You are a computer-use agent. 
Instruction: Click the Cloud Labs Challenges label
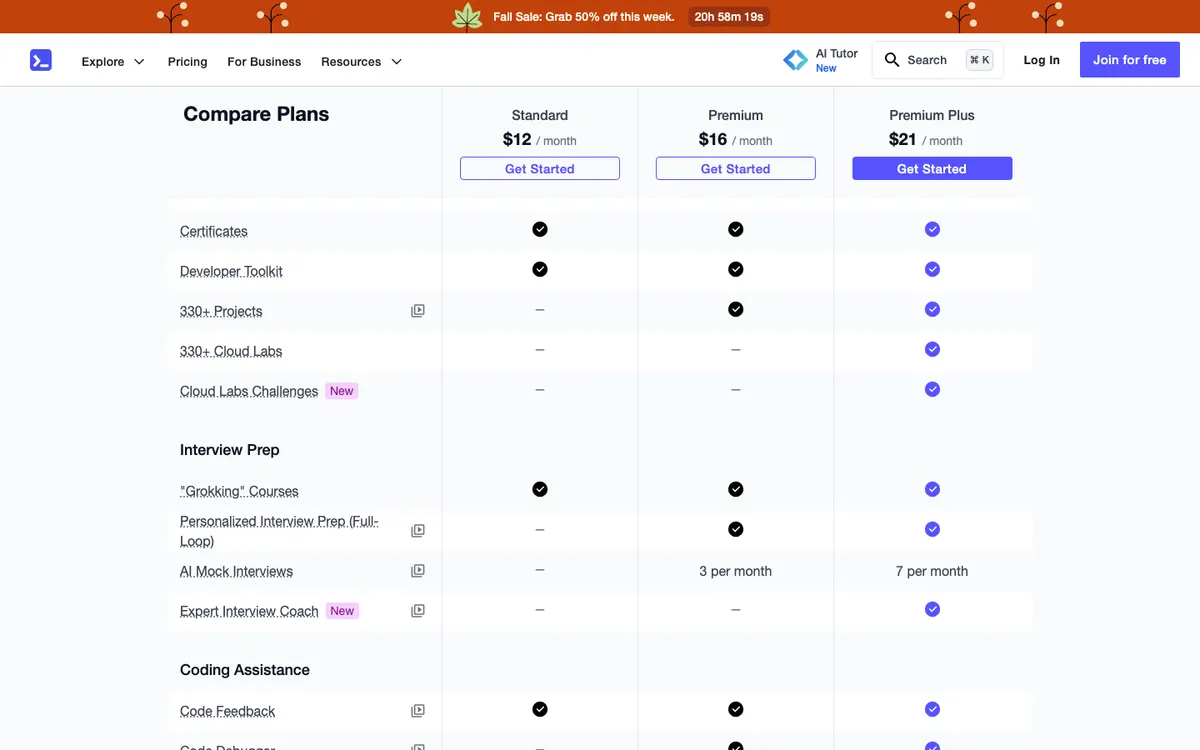coord(249,391)
